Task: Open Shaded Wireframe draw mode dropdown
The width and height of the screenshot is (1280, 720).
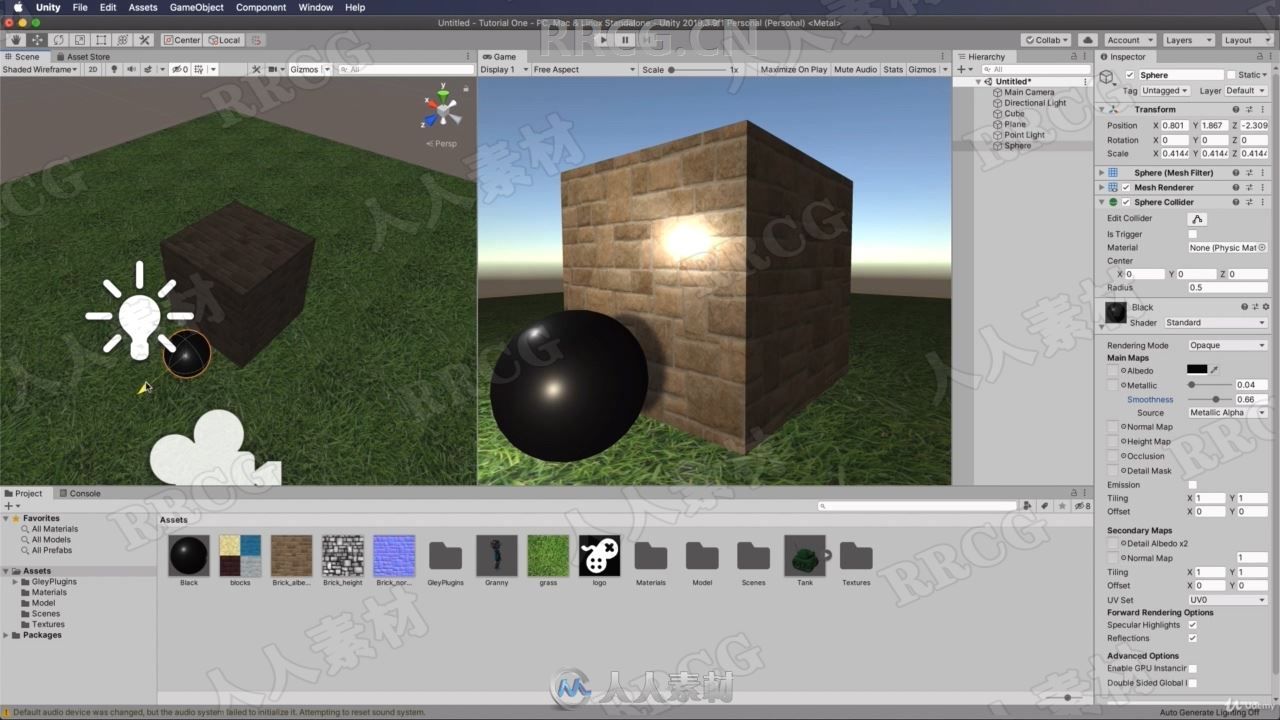Action: [x=39, y=70]
